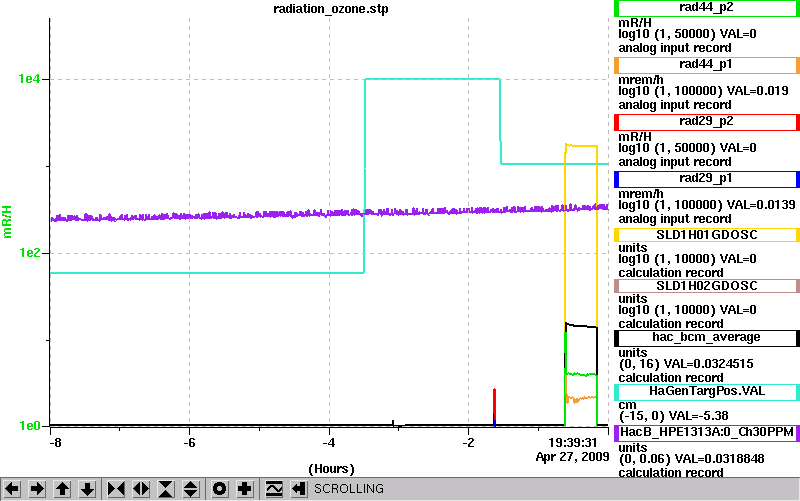Click the circle auto-scale toolbar button
800x501 pixels.
[x=219, y=489]
